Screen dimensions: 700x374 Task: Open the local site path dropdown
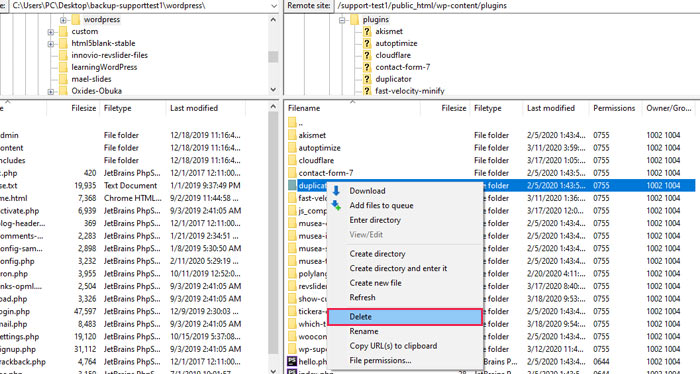[274, 6]
